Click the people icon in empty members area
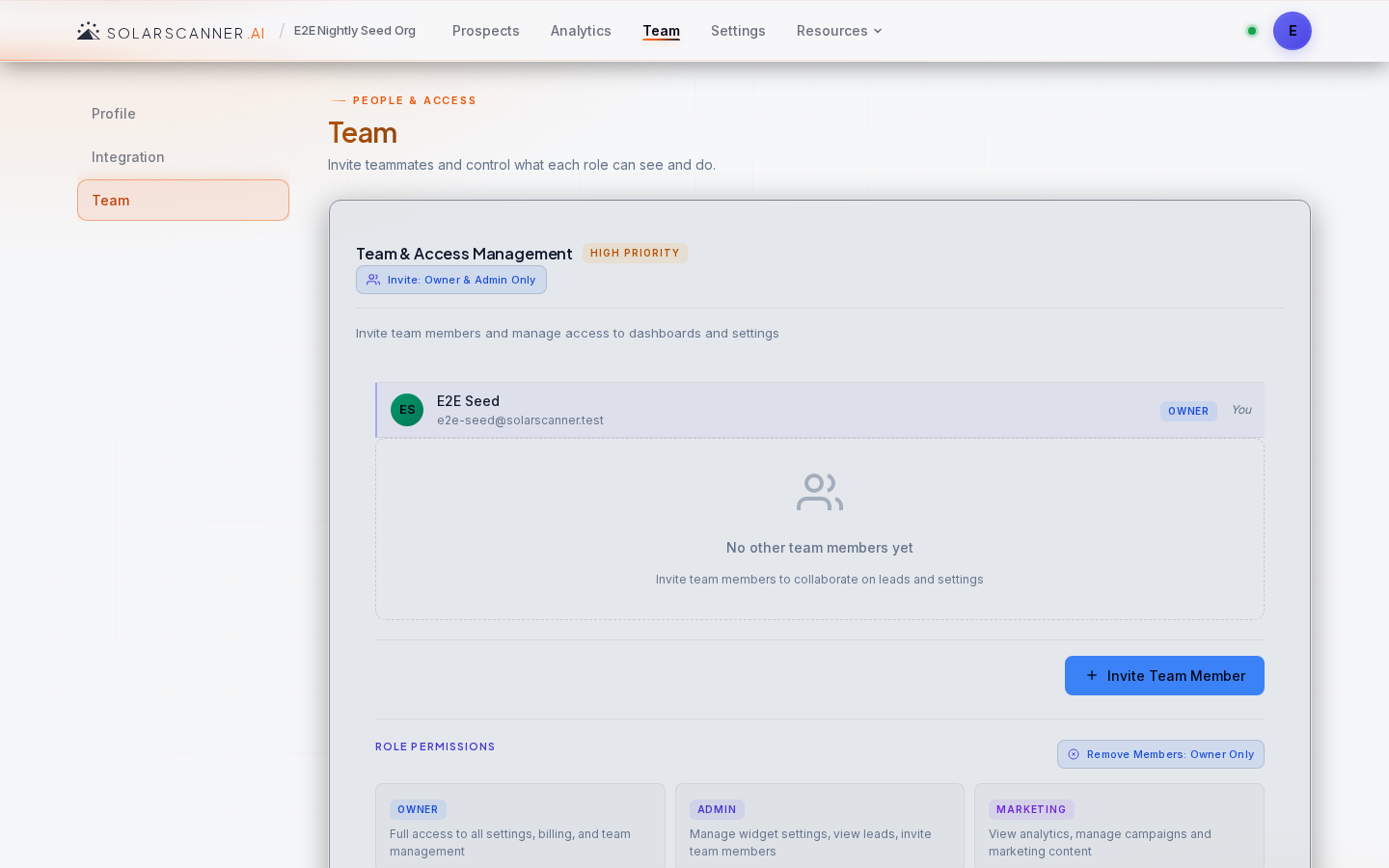 [820, 492]
